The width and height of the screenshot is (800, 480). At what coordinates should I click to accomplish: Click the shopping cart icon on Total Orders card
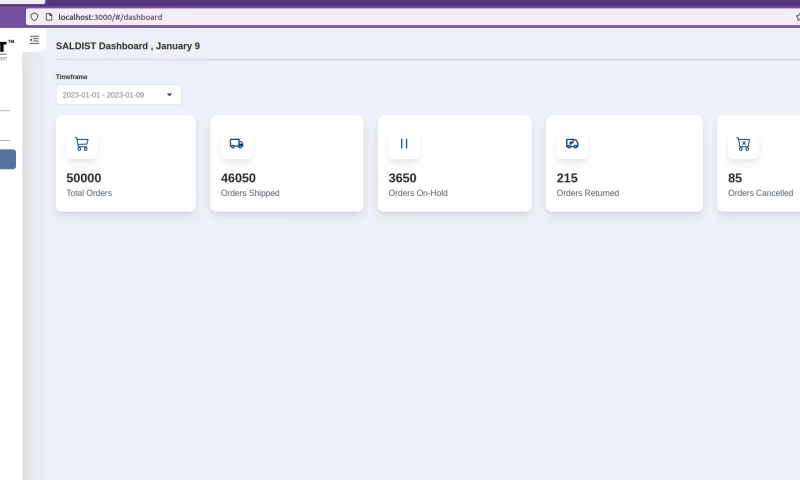pyautogui.click(x=82, y=144)
